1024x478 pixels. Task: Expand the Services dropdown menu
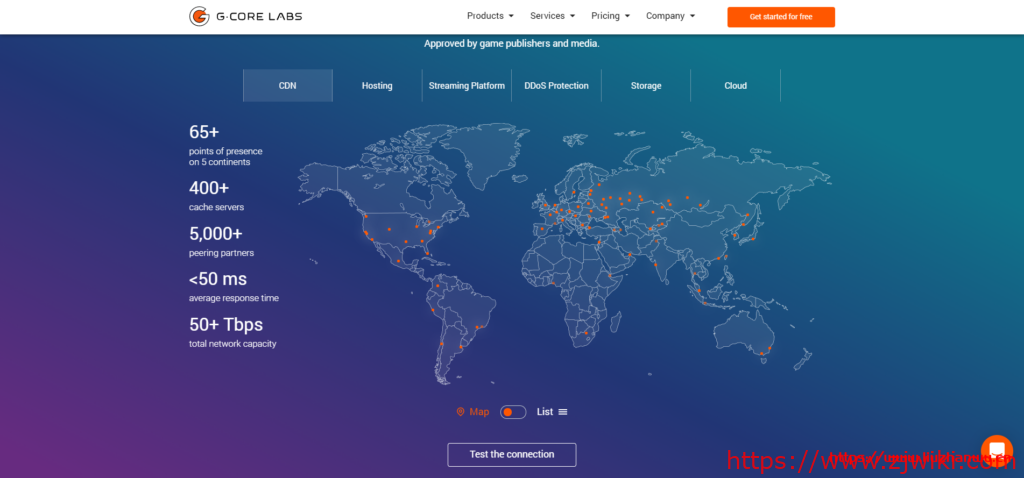point(553,16)
